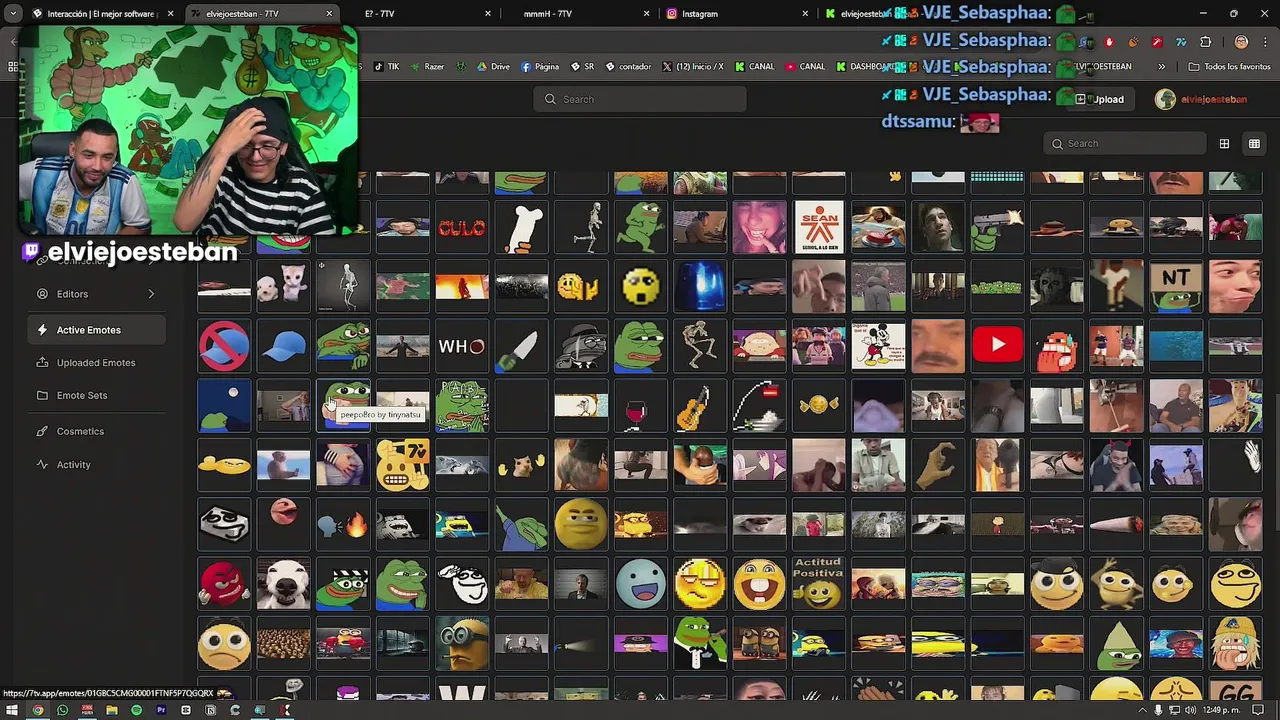Viewport: 1280px width, 720px height.
Task: Open the TIK bookmark
Action: pos(386,67)
